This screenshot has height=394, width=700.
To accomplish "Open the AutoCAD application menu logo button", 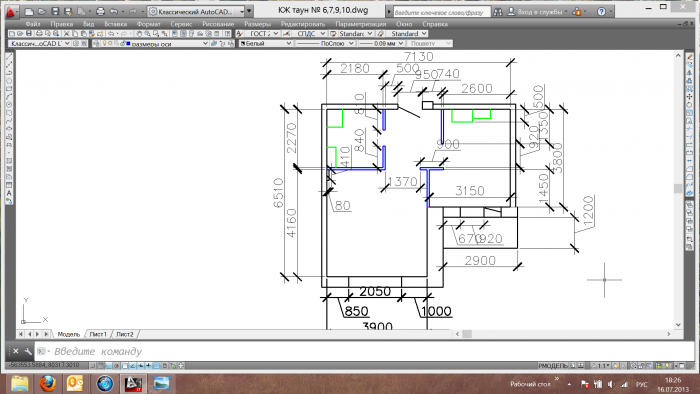I will [12, 12].
